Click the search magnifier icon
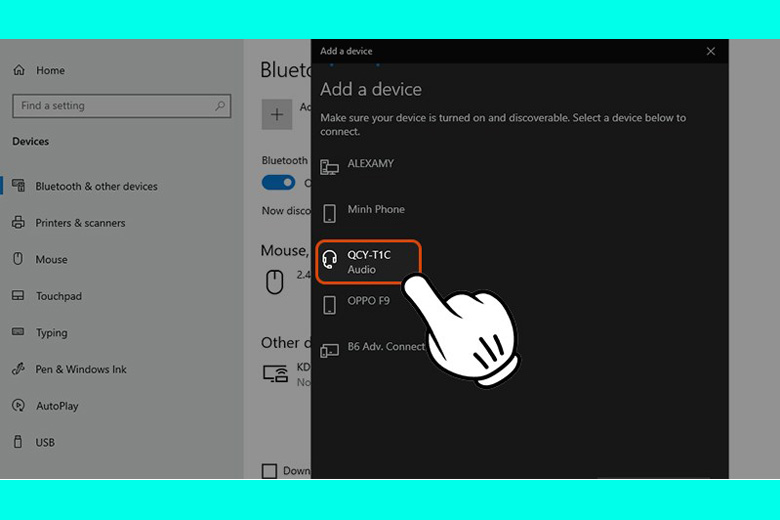 tap(220, 105)
